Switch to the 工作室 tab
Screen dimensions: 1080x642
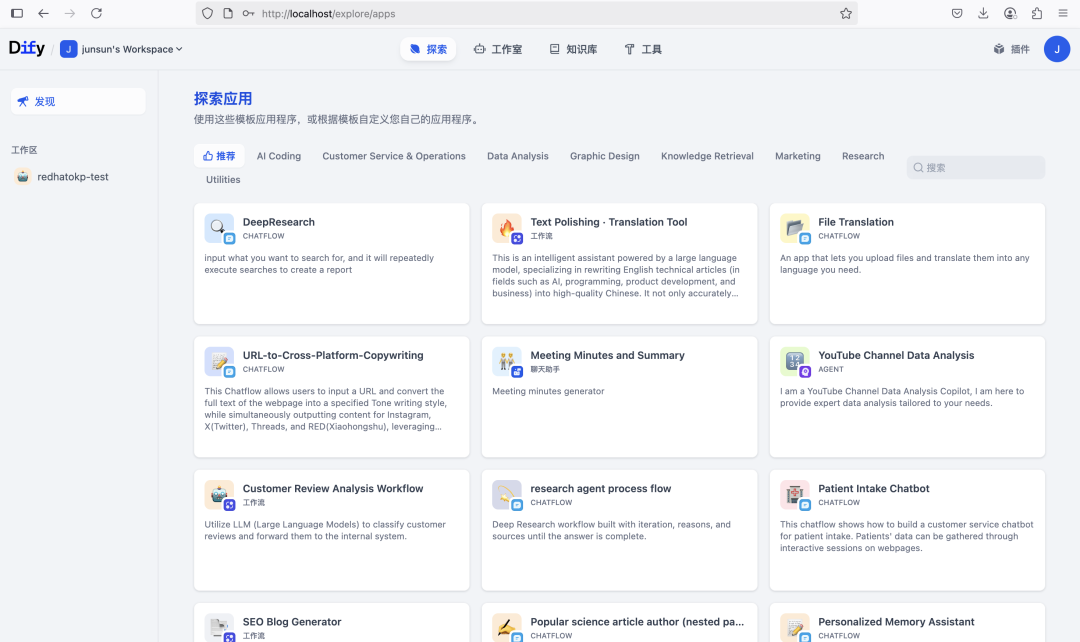497,48
